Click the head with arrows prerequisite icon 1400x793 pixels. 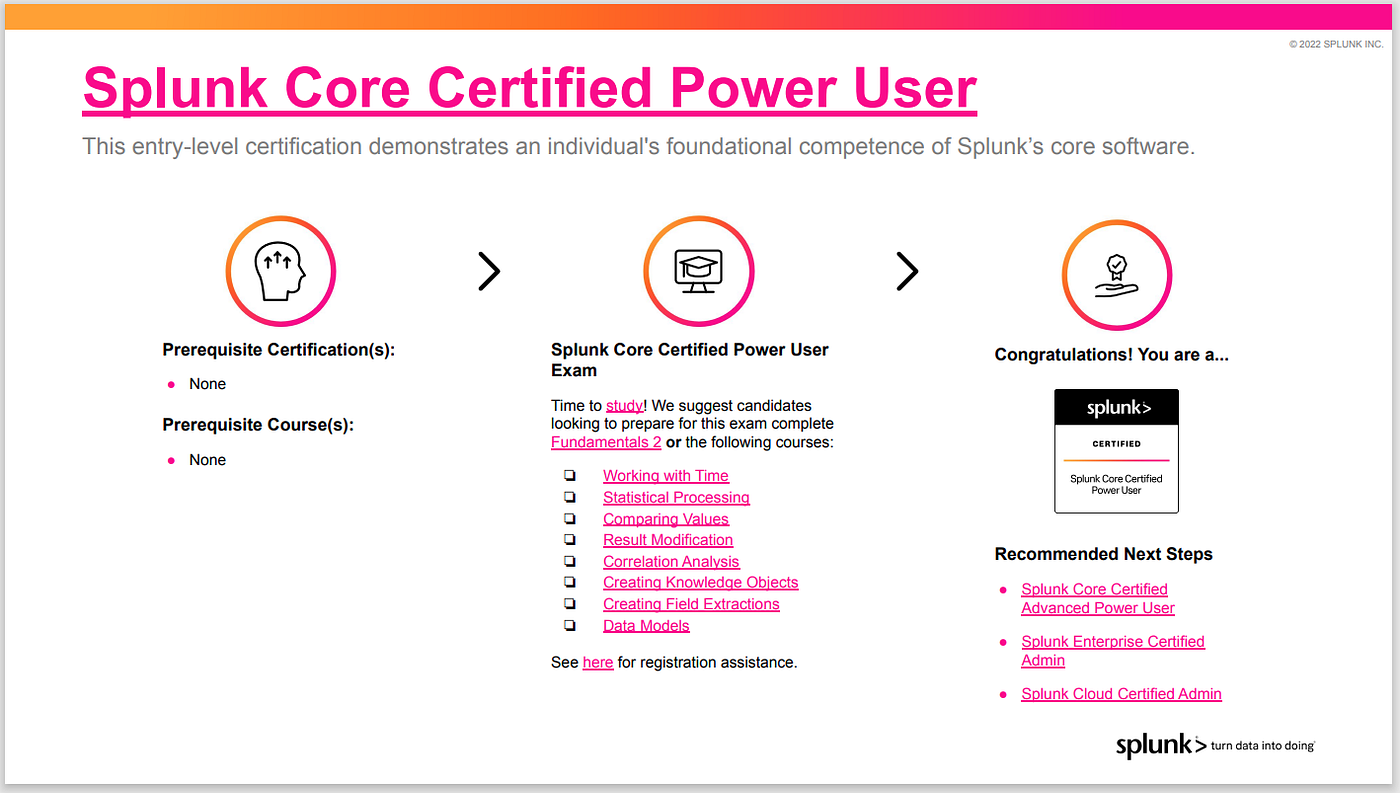pyautogui.click(x=281, y=271)
